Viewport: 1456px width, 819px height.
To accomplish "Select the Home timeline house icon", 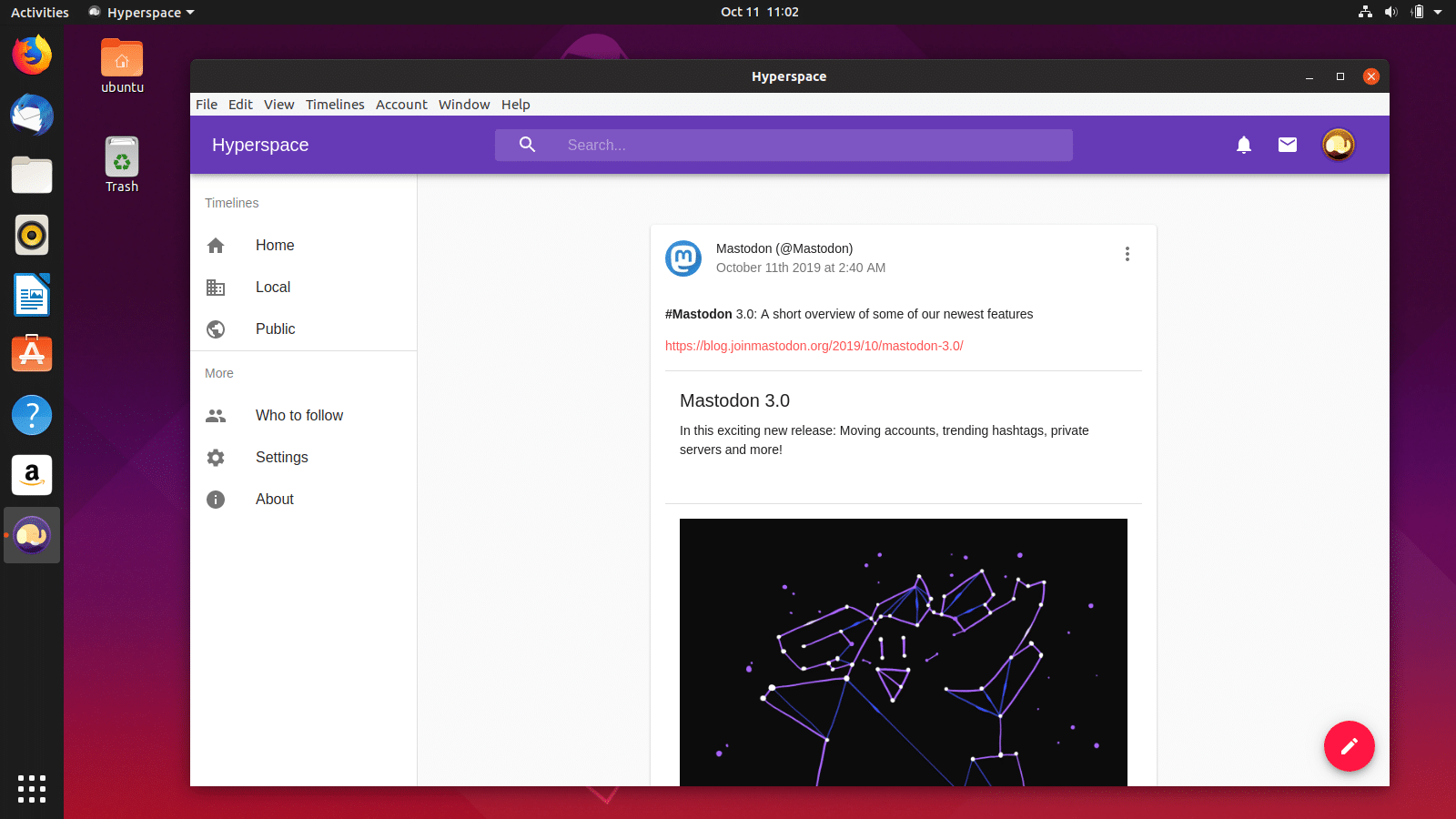I will pyautogui.click(x=216, y=246).
